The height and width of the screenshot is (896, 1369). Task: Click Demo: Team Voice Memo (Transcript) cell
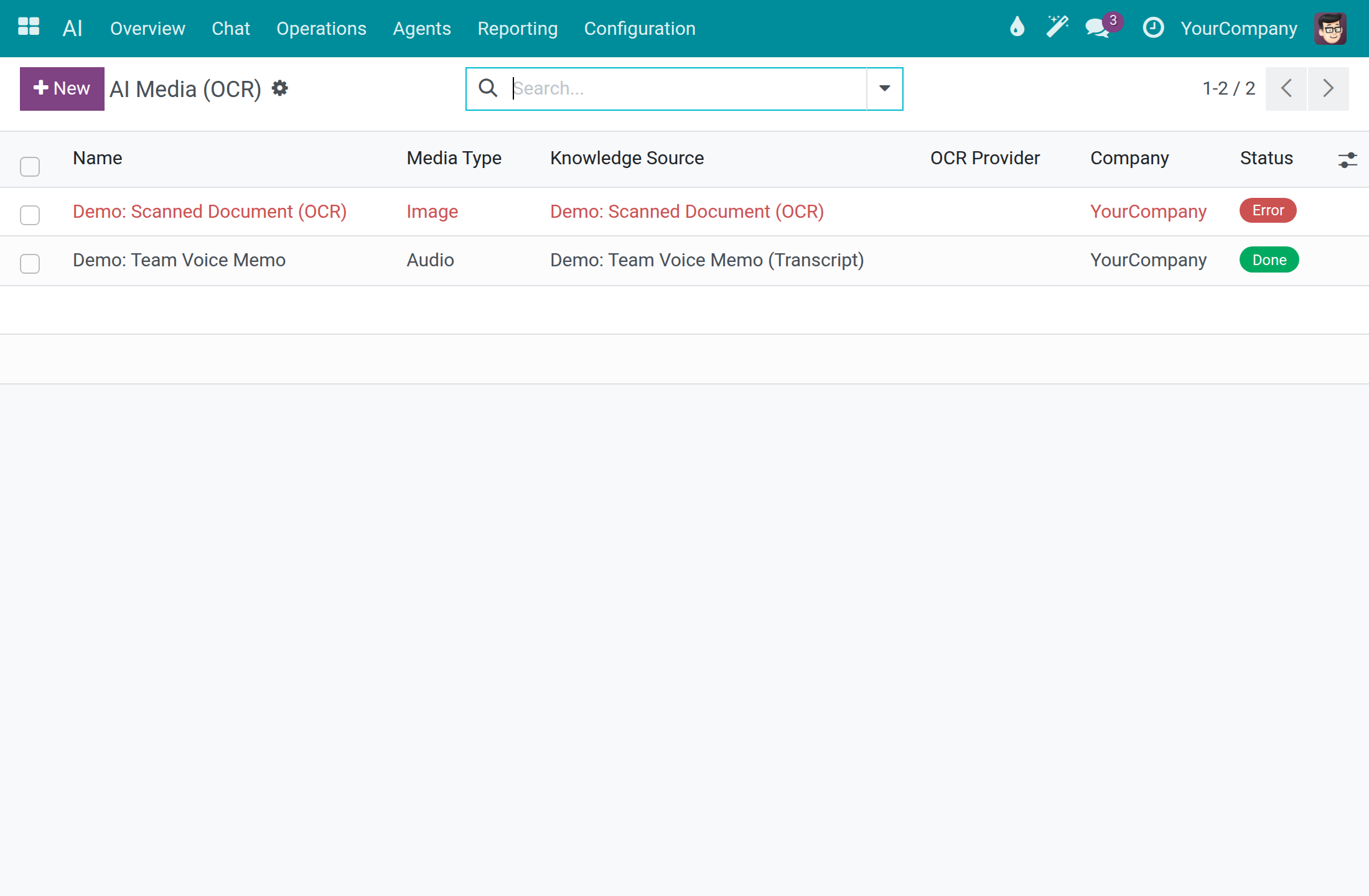[707, 260]
